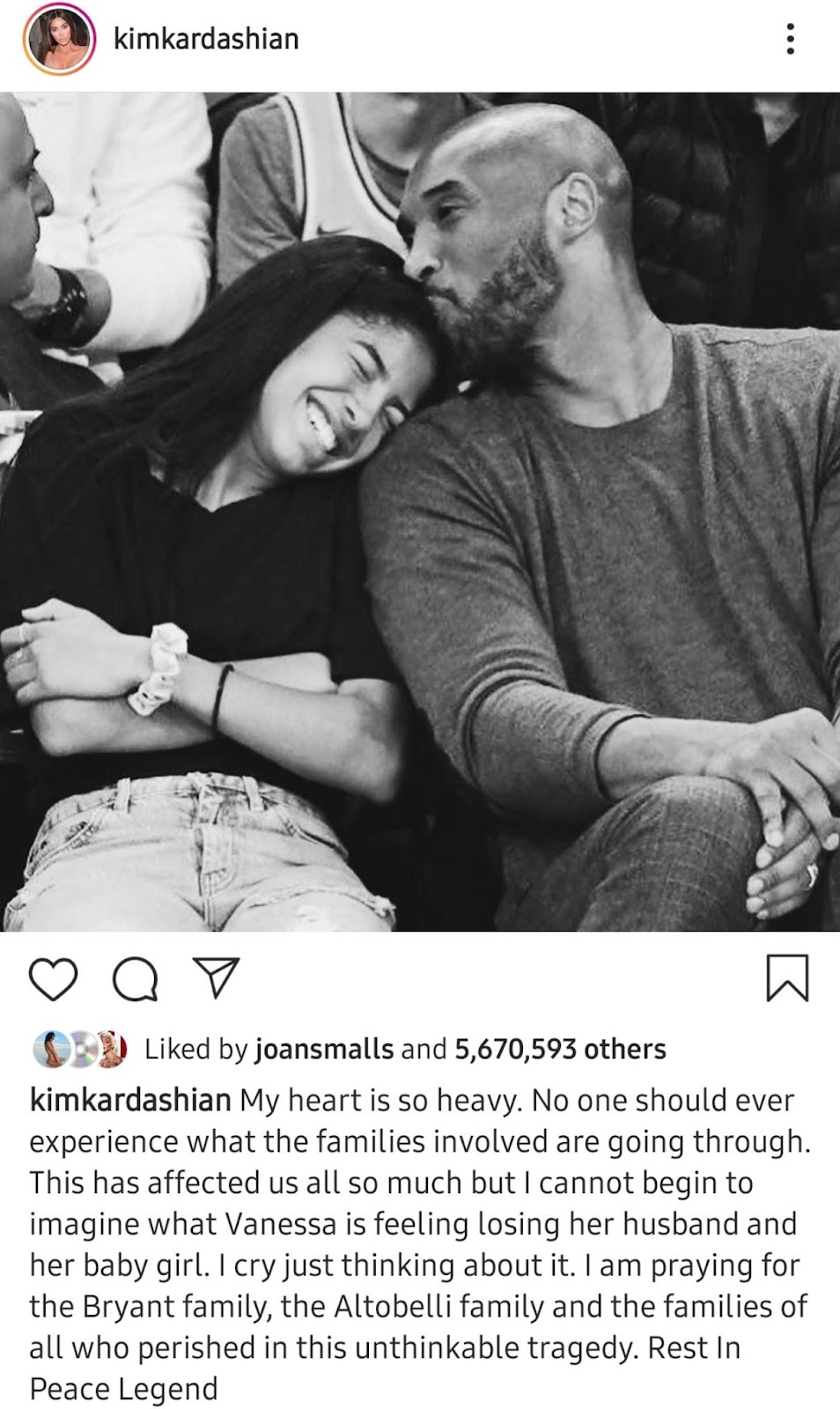Tap the middle disc-shaped liker avatar
The width and height of the screenshot is (840, 1409).
pyautogui.click(x=81, y=1049)
